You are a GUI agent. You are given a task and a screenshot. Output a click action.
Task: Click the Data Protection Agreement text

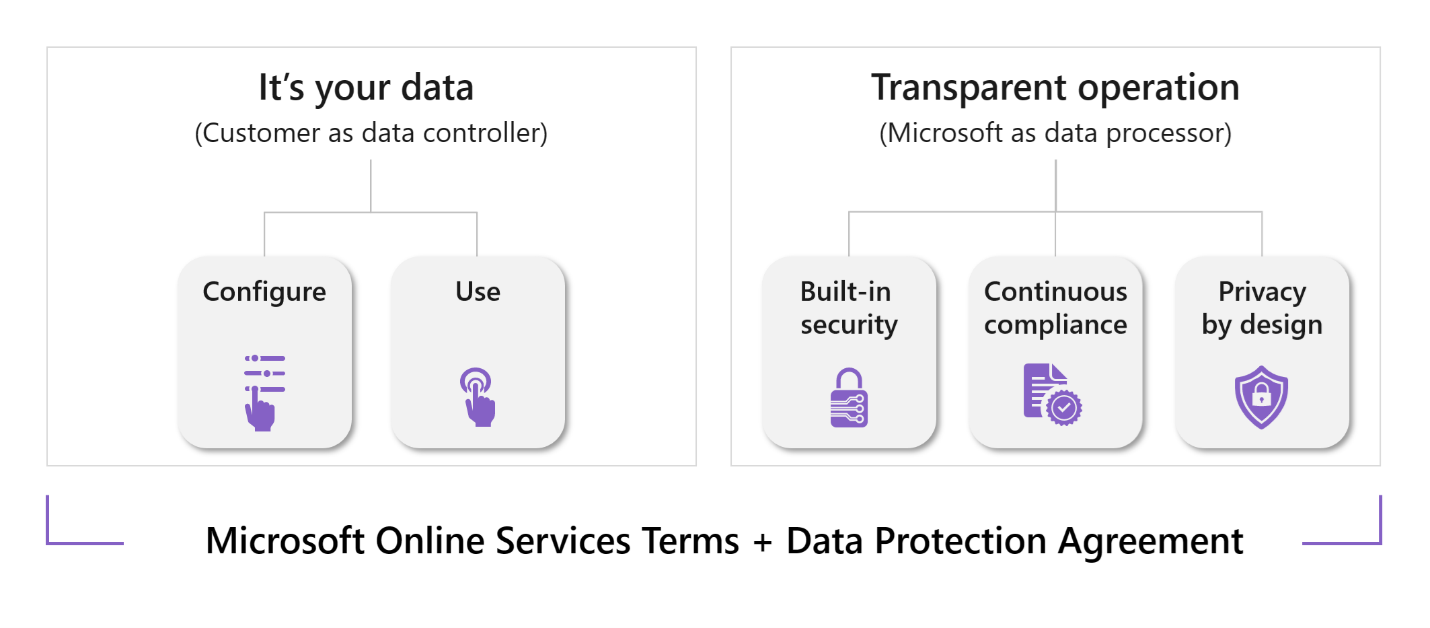(x=1015, y=541)
